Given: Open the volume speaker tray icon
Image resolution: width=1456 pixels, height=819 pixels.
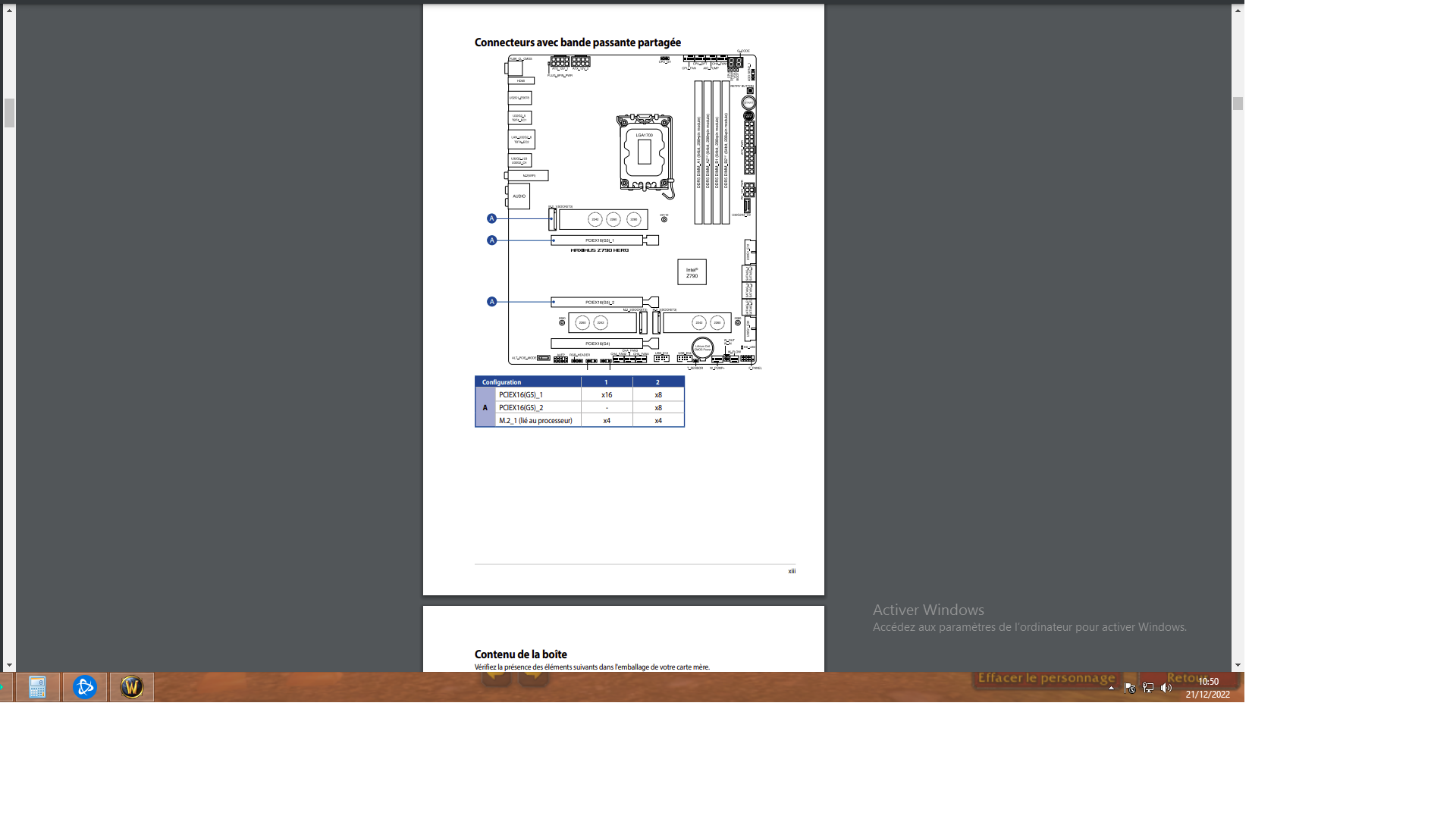Looking at the screenshot, I should tap(1166, 688).
